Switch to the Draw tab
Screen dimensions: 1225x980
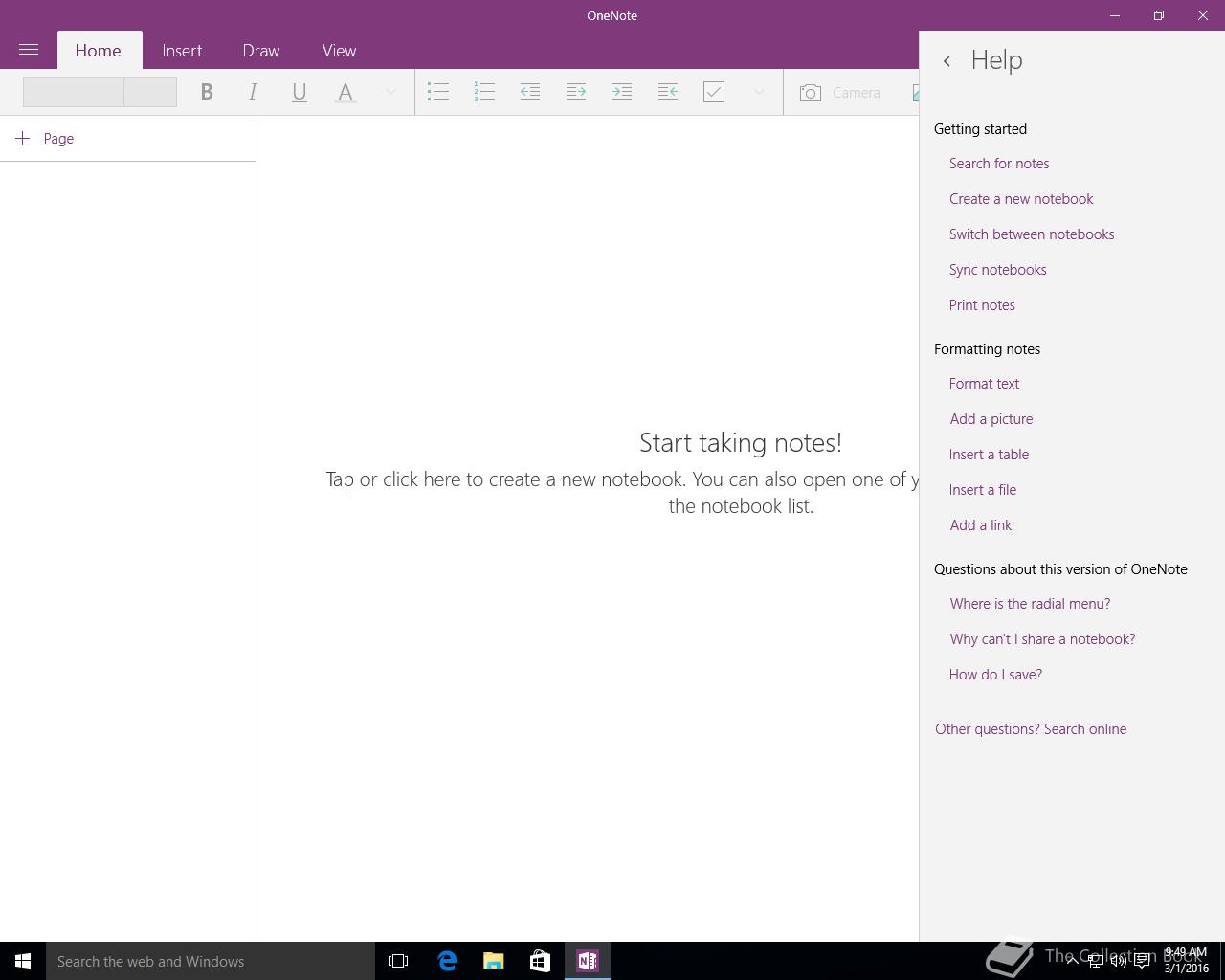(261, 51)
